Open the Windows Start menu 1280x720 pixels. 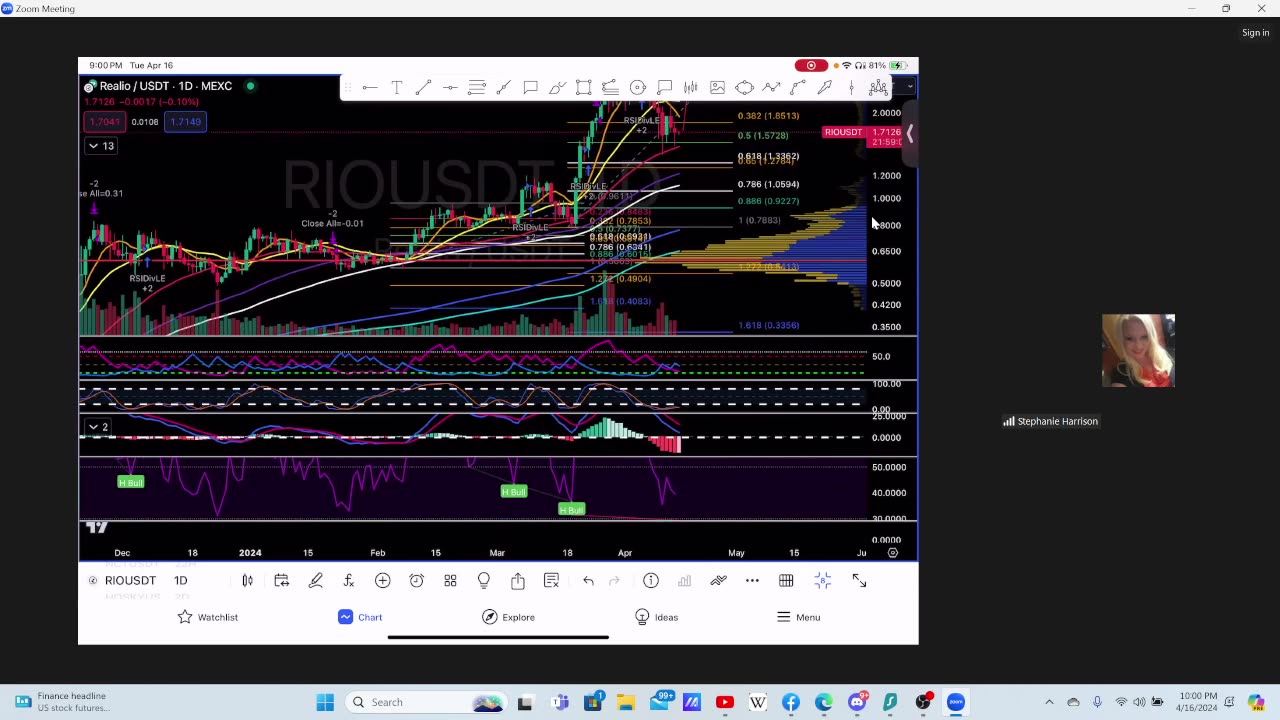click(x=325, y=702)
